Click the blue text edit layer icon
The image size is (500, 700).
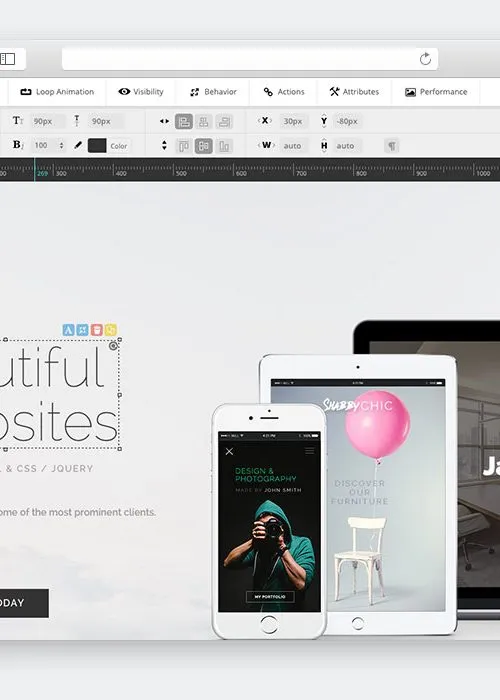click(68, 330)
